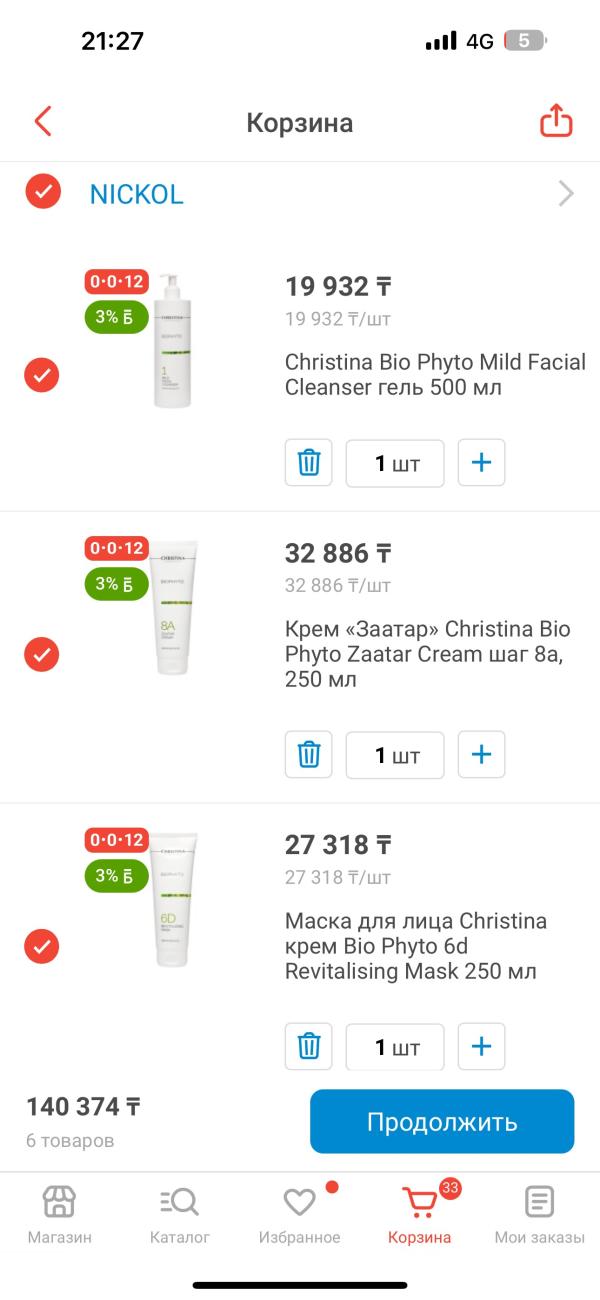Tap quantity field of Zaatar Cream

pyautogui.click(x=395, y=755)
